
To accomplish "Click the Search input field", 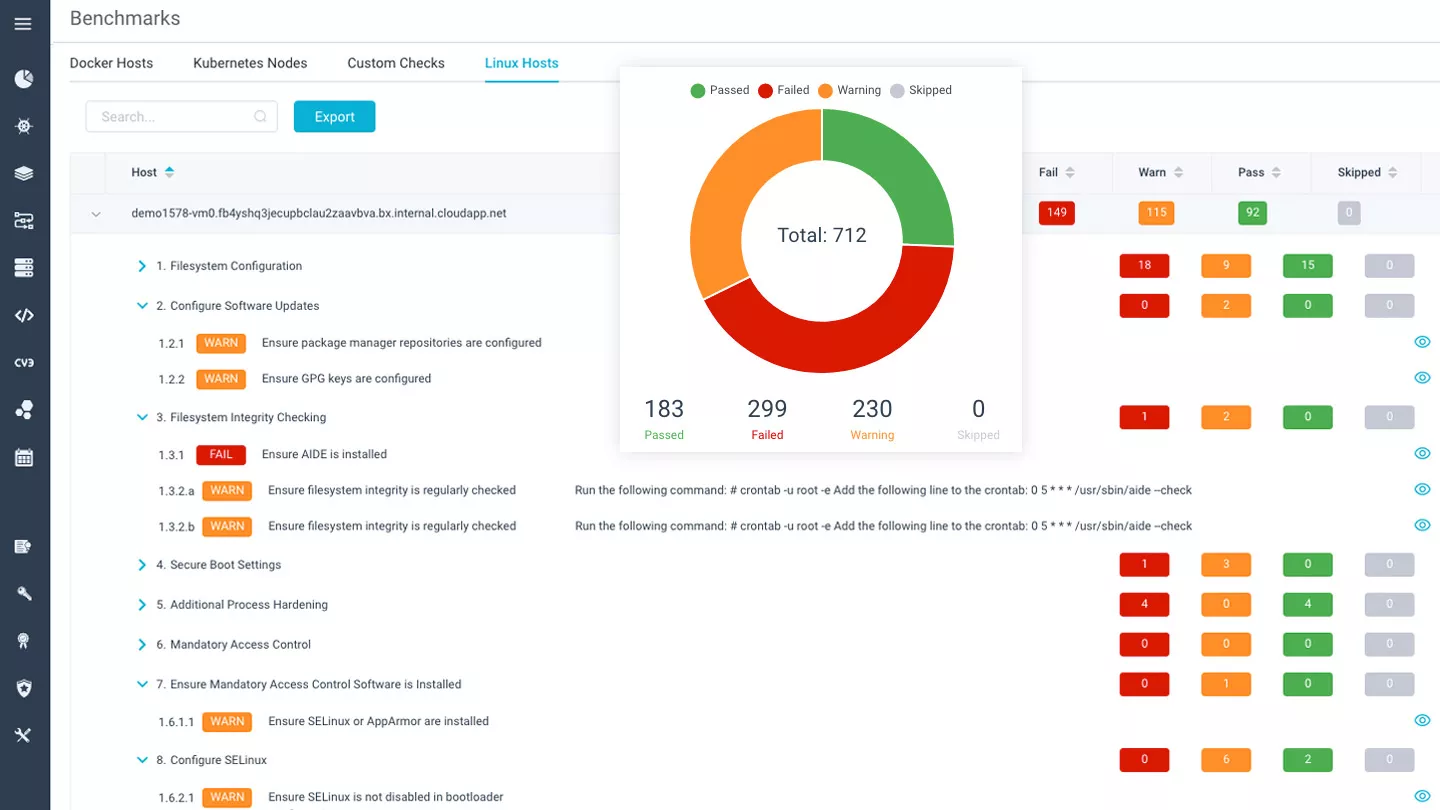I will pos(170,117).
